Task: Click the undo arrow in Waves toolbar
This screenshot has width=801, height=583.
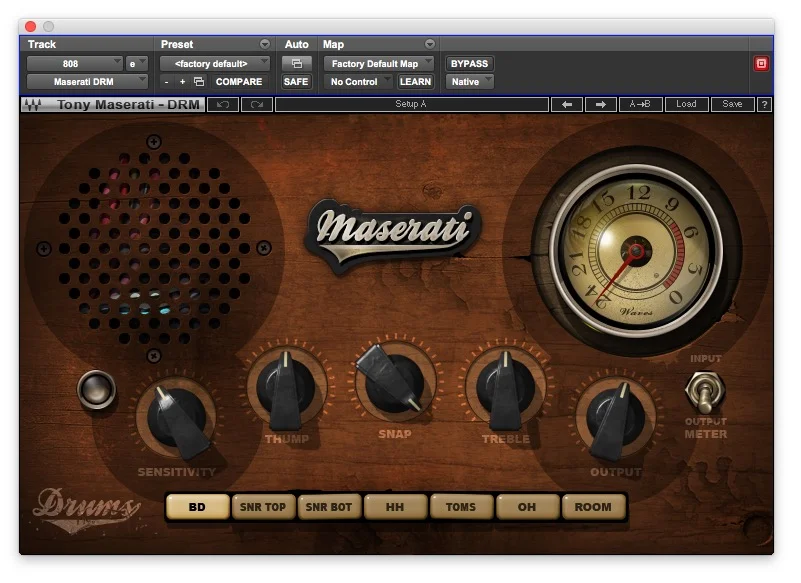Action: 223,104
